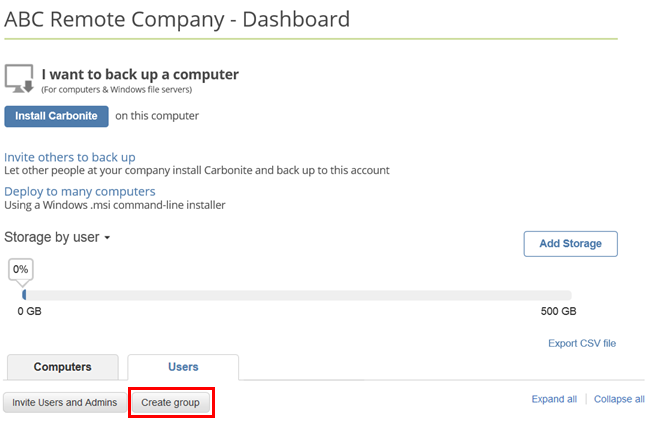This screenshot has height=421, width=650.
Task: Click the caret arrow beside Storage by user
Action: pos(107,238)
